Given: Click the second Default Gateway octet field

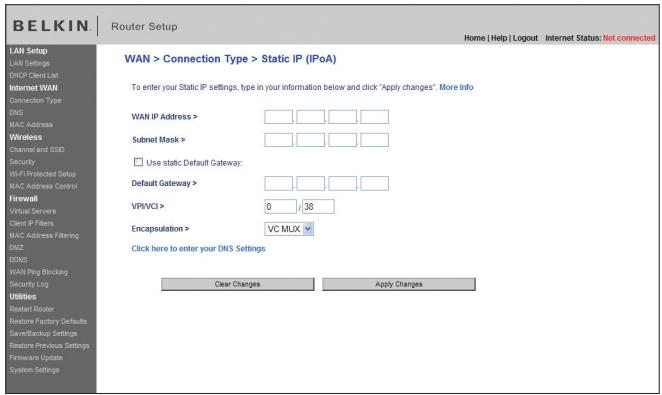Looking at the screenshot, I should (311, 184).
